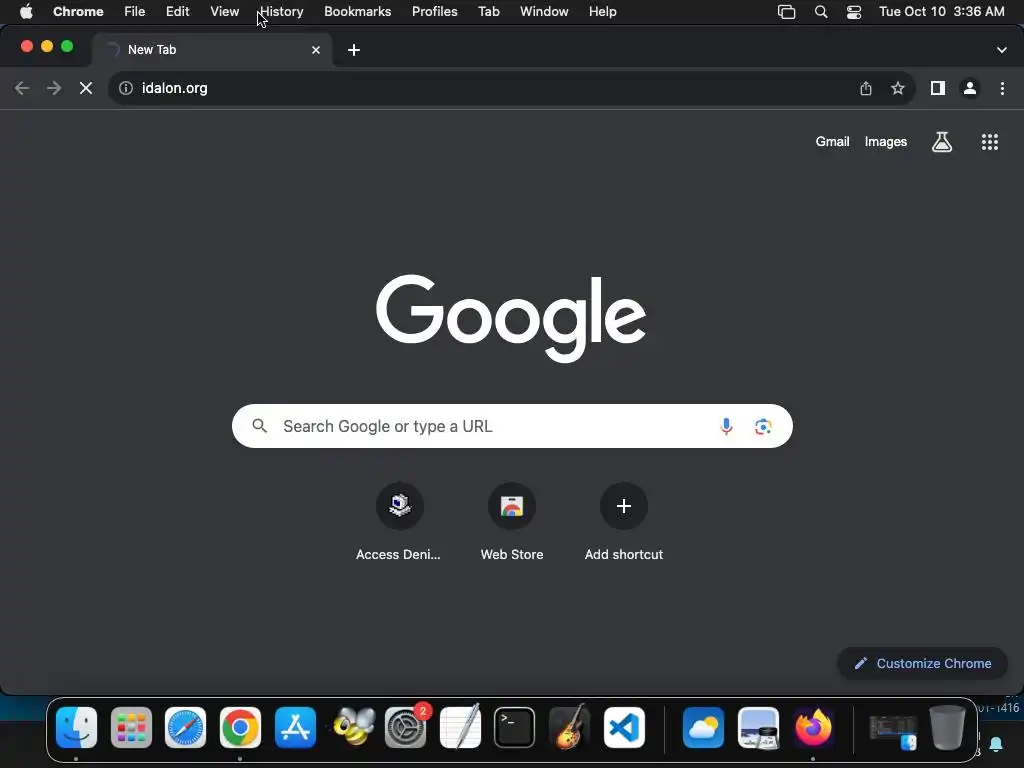Viewport: 1024px width, 768px height.
Task: Launch Firefox from the dock
Action: point(813,728)
